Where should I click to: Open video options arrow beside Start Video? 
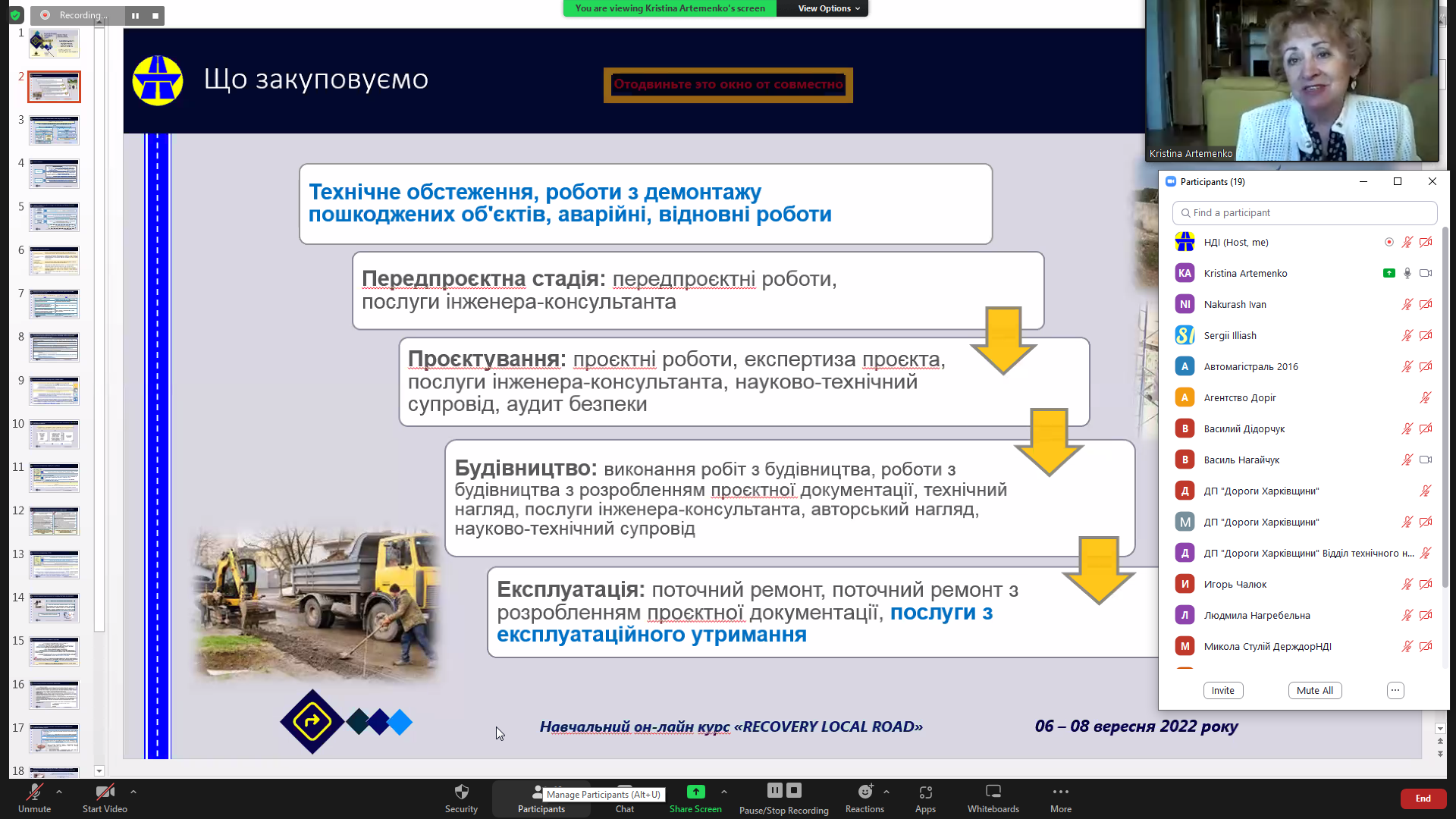[x=133, y=791]
